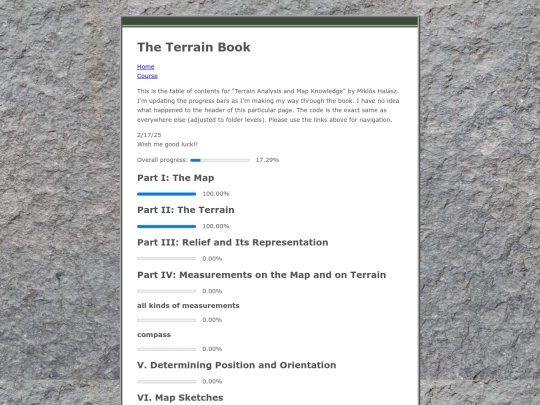Open the Course link
540x405 pixels.
tap(147, 76)
